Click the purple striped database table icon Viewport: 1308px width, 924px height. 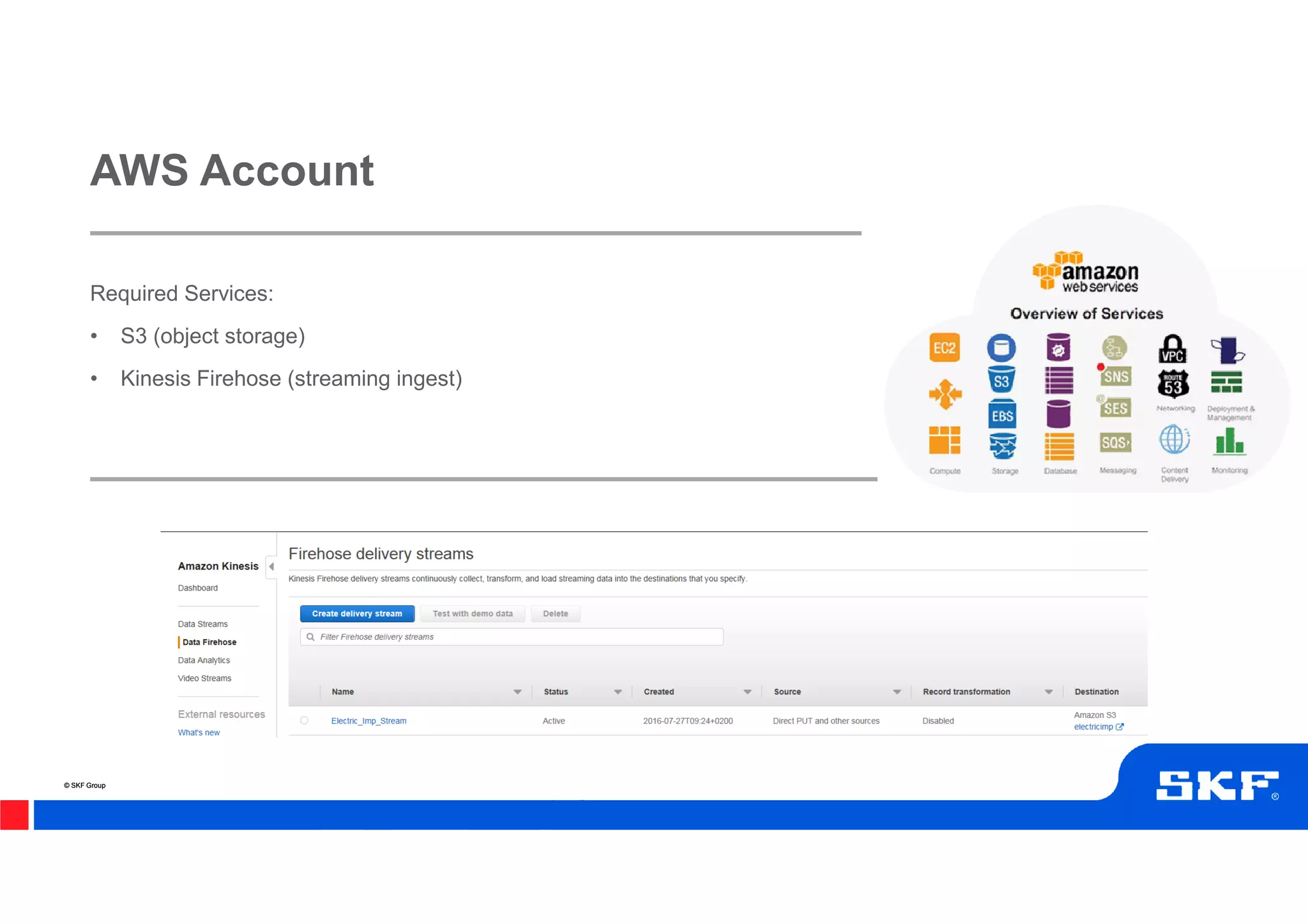point(1059,381)
